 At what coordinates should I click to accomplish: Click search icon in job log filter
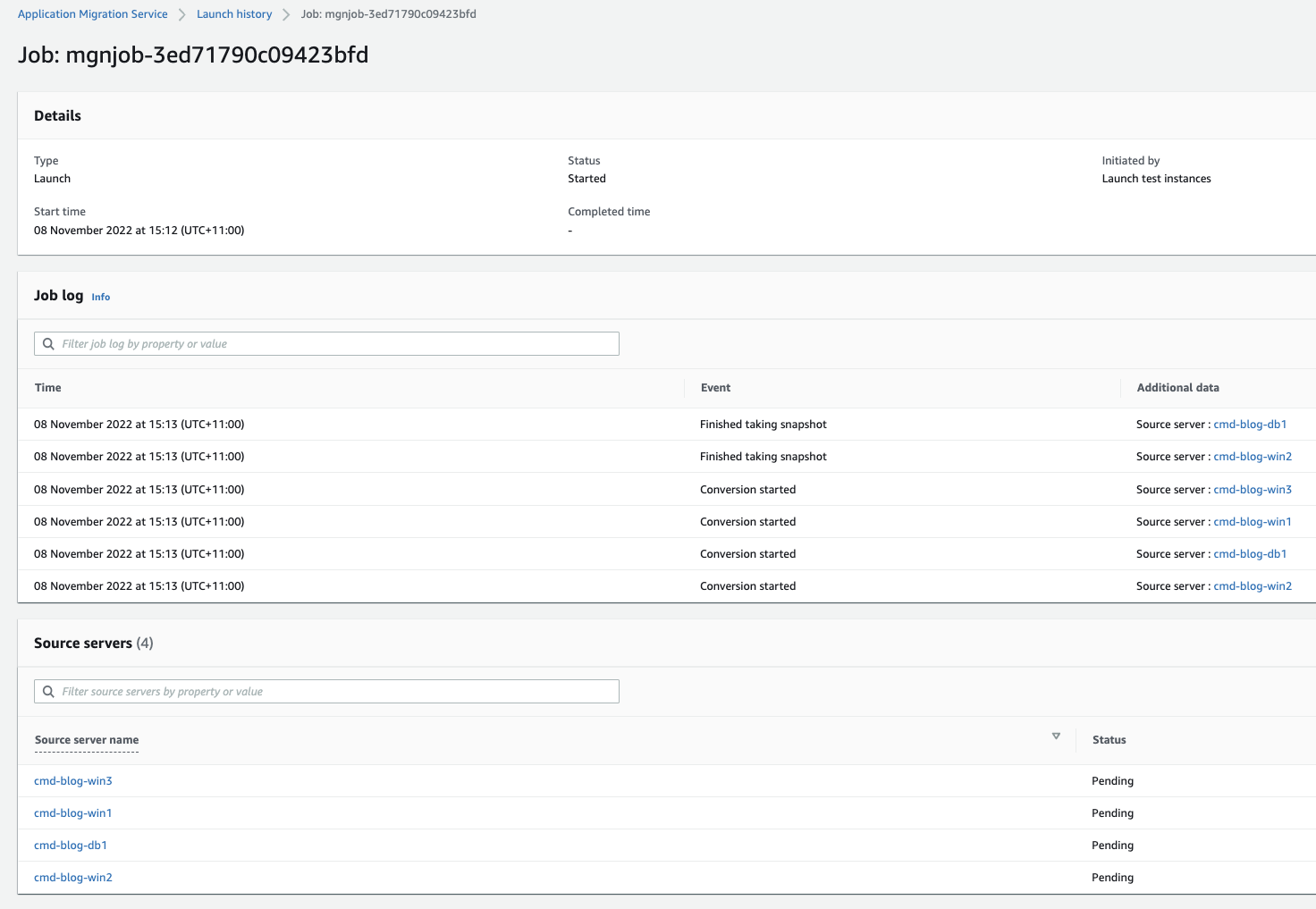48,344
